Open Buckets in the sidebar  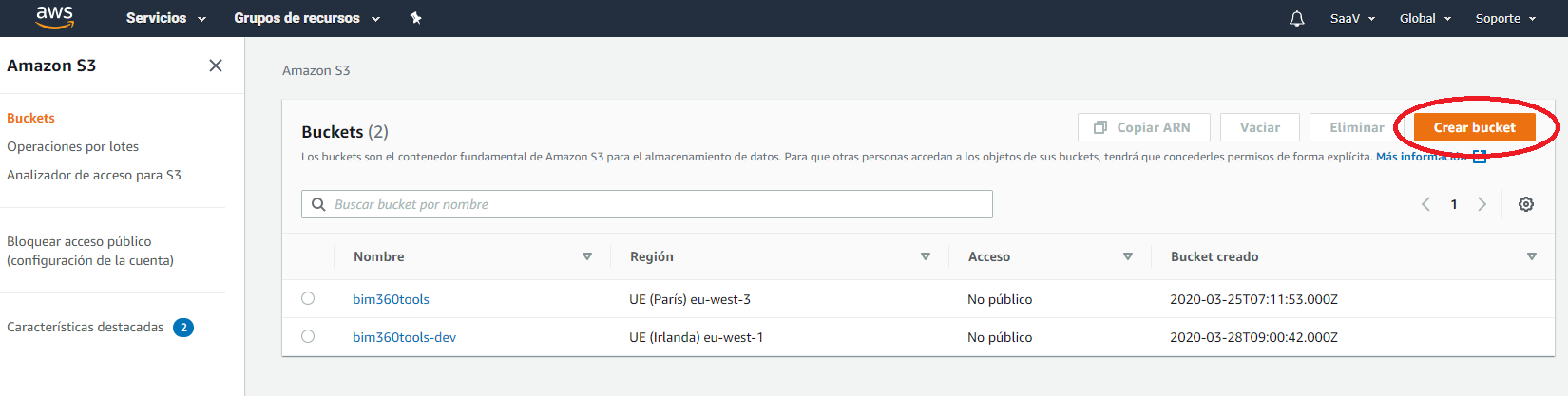pyautogui.click(x=30, y=118)
